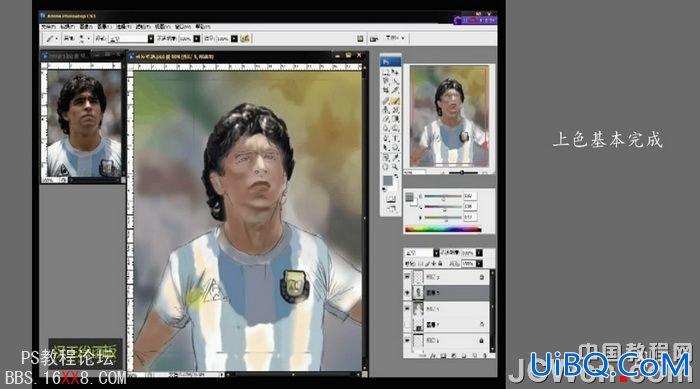Toggle lock image pixels in Layers panel
The width and height of the screenshot is (700, 389).
pos(427,263)
